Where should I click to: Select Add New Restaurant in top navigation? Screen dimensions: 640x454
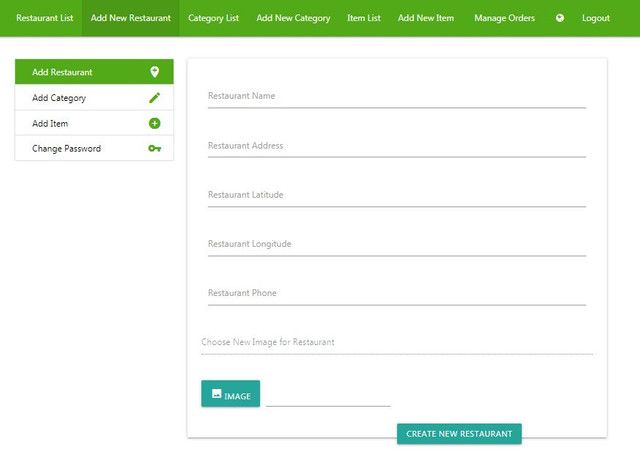[x=130, y=18]
